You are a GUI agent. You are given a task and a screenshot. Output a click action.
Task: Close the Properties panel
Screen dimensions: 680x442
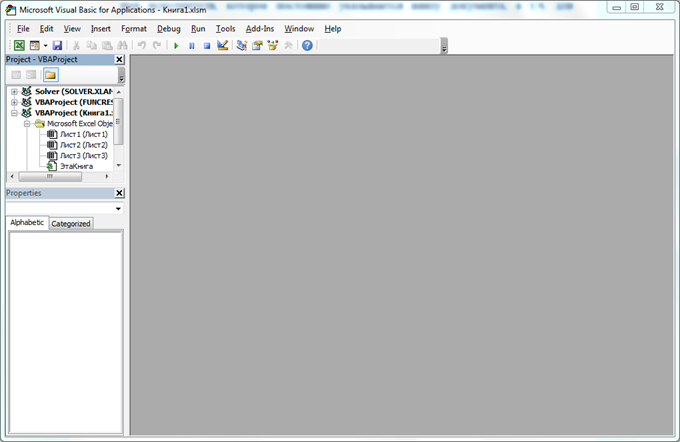(x=119, y=193)
